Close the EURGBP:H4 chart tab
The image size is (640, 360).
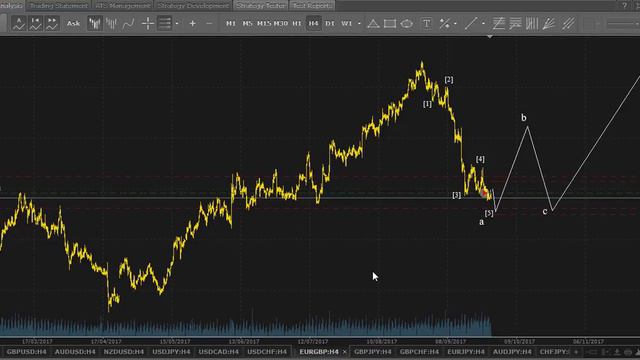(x=344, y=352)
